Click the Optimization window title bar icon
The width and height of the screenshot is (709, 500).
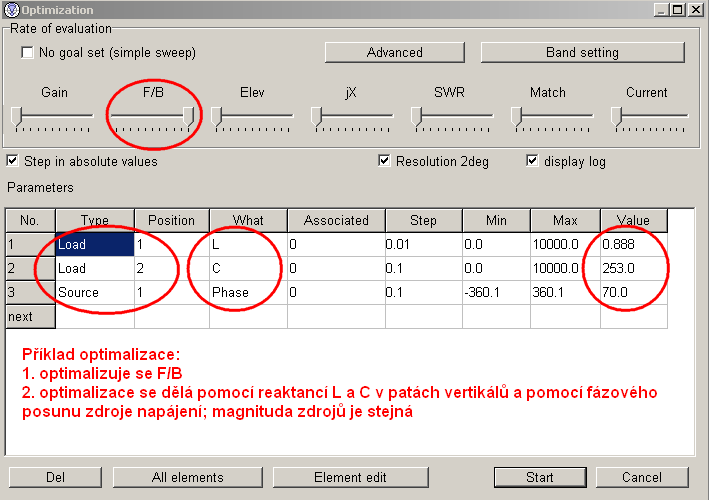pyautogui.click(x=11, y=9)
